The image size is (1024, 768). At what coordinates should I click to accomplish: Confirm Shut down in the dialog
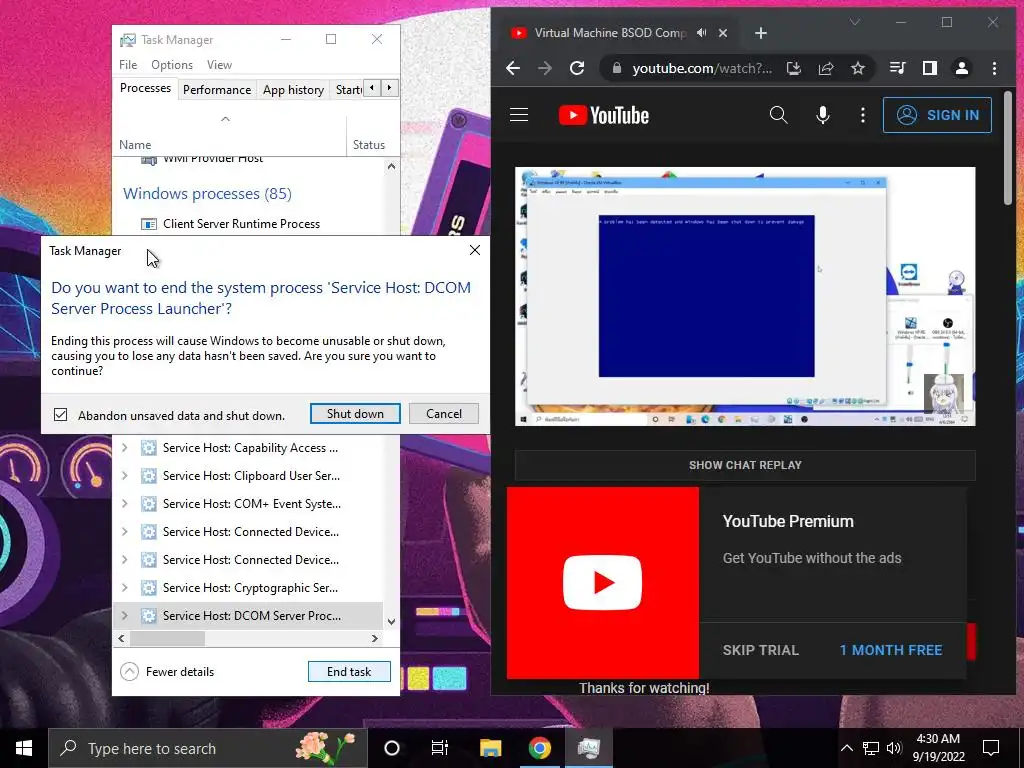point(355,413)
